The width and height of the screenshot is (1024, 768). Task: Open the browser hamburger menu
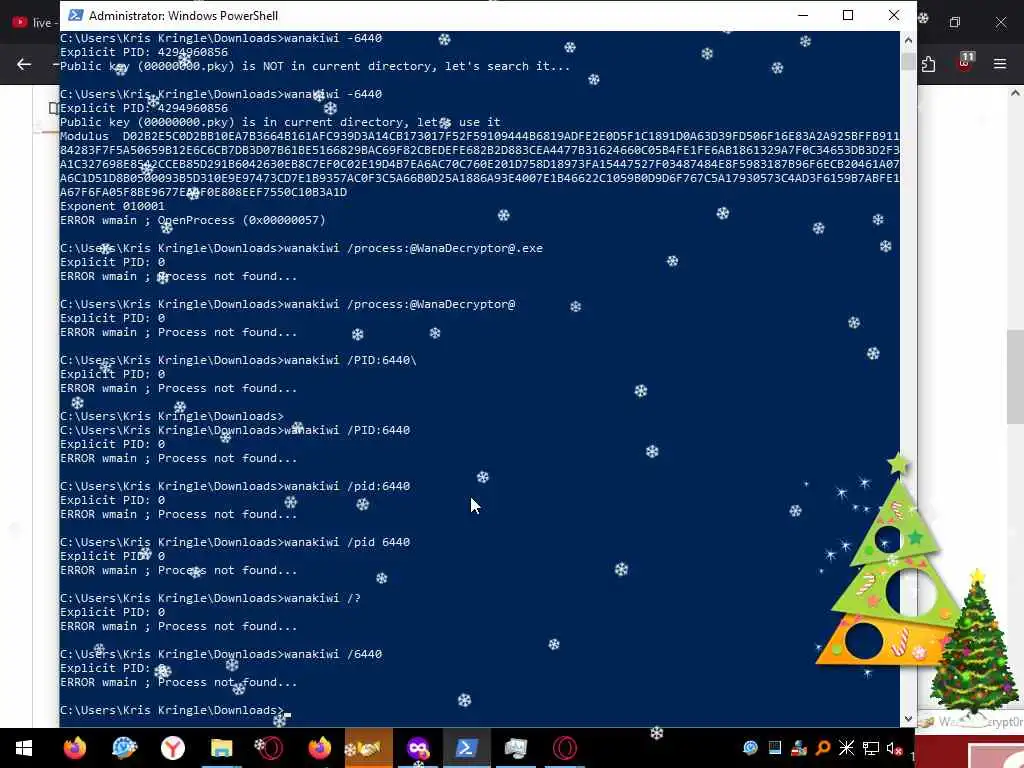pos(1000,64)
